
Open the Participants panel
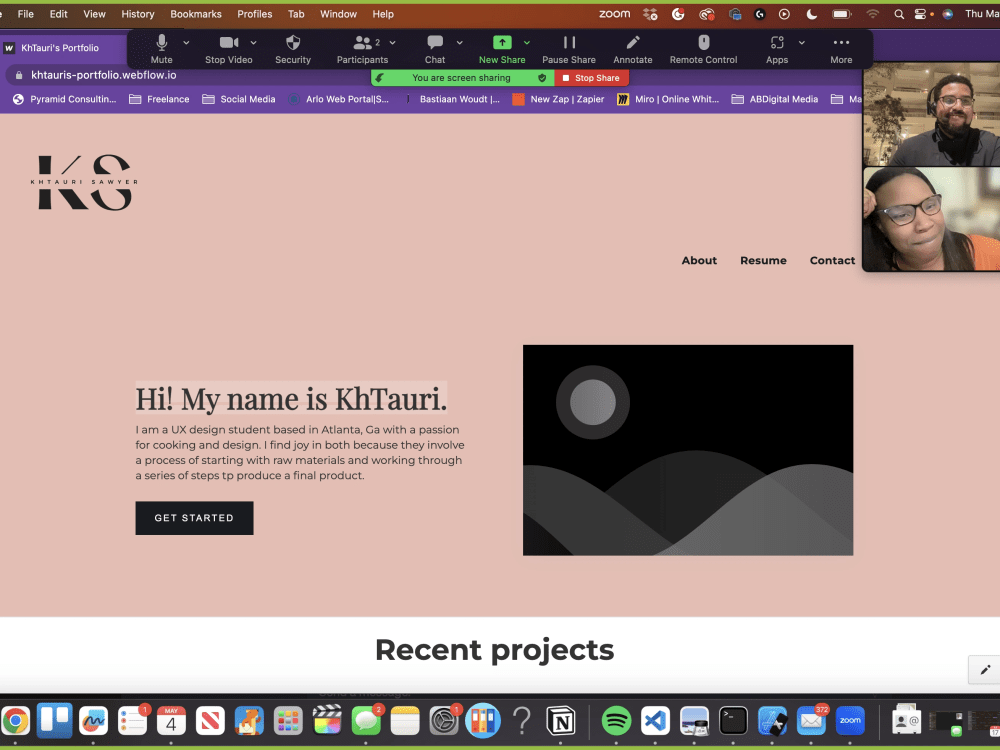362,48
